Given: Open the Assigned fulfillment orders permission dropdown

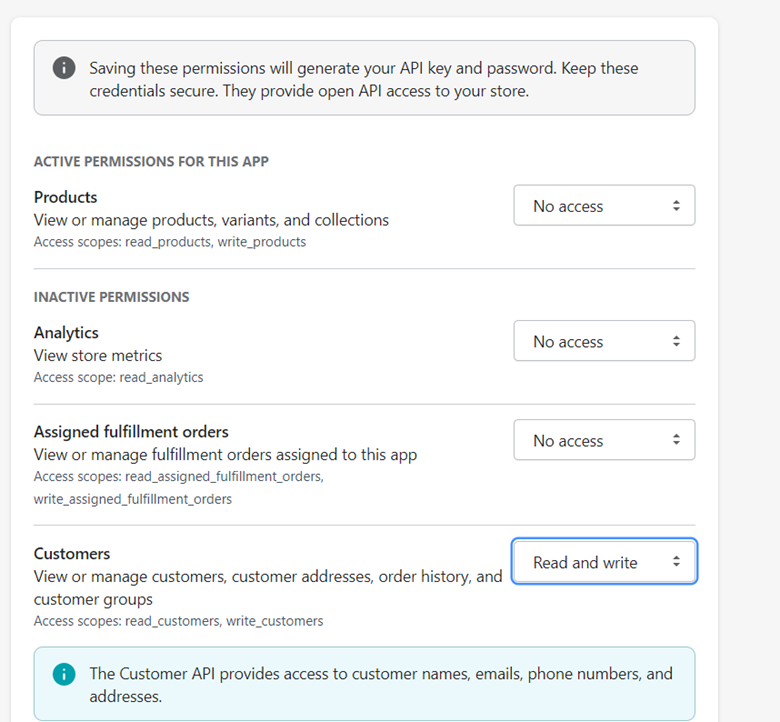Looking at the screenshot, I should point(604,440).
